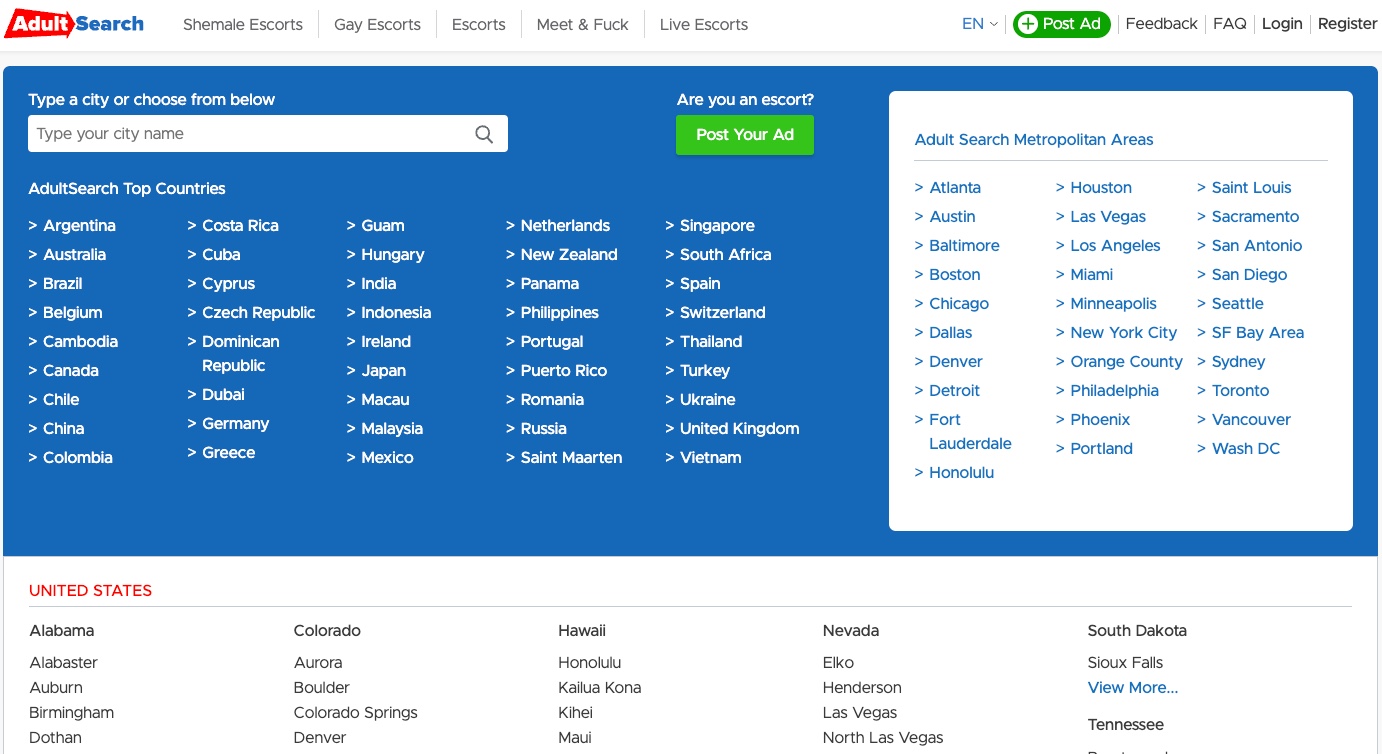Click the Register link
1382x754 pixels.
point(1347,24)
